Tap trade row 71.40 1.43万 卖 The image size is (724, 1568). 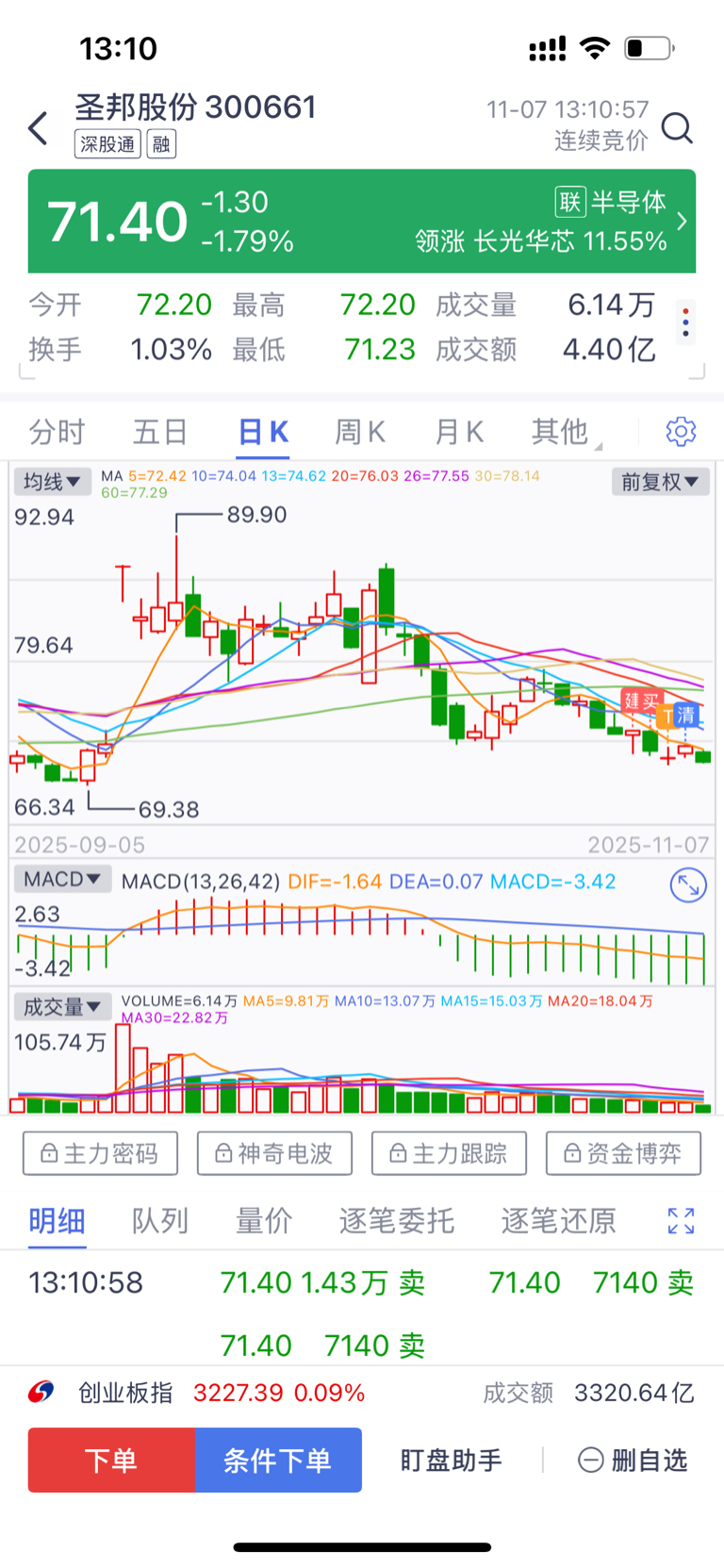[x=322, y=1282]
